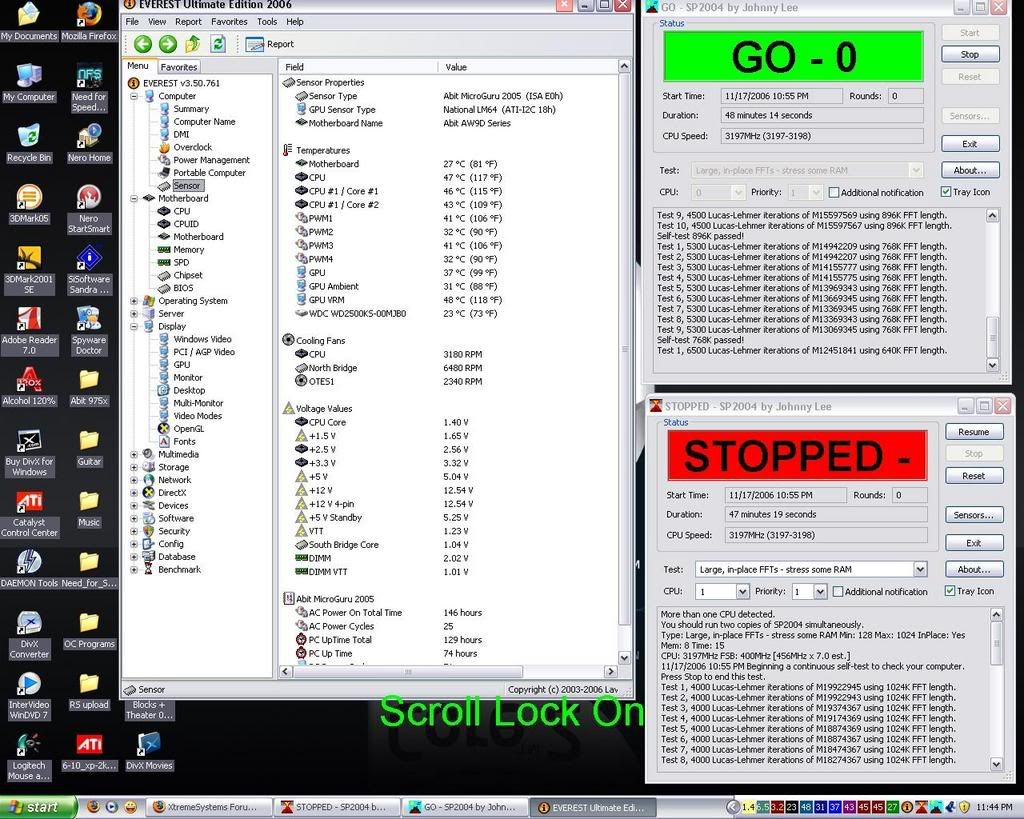Click scroll-up arrow in GO SP2004 log

(992, 216)
